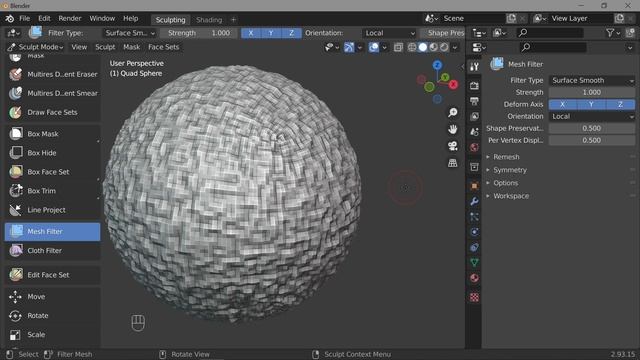Toggle Z deform axis in header
The image size is (640, 360).
pos(291,33)
